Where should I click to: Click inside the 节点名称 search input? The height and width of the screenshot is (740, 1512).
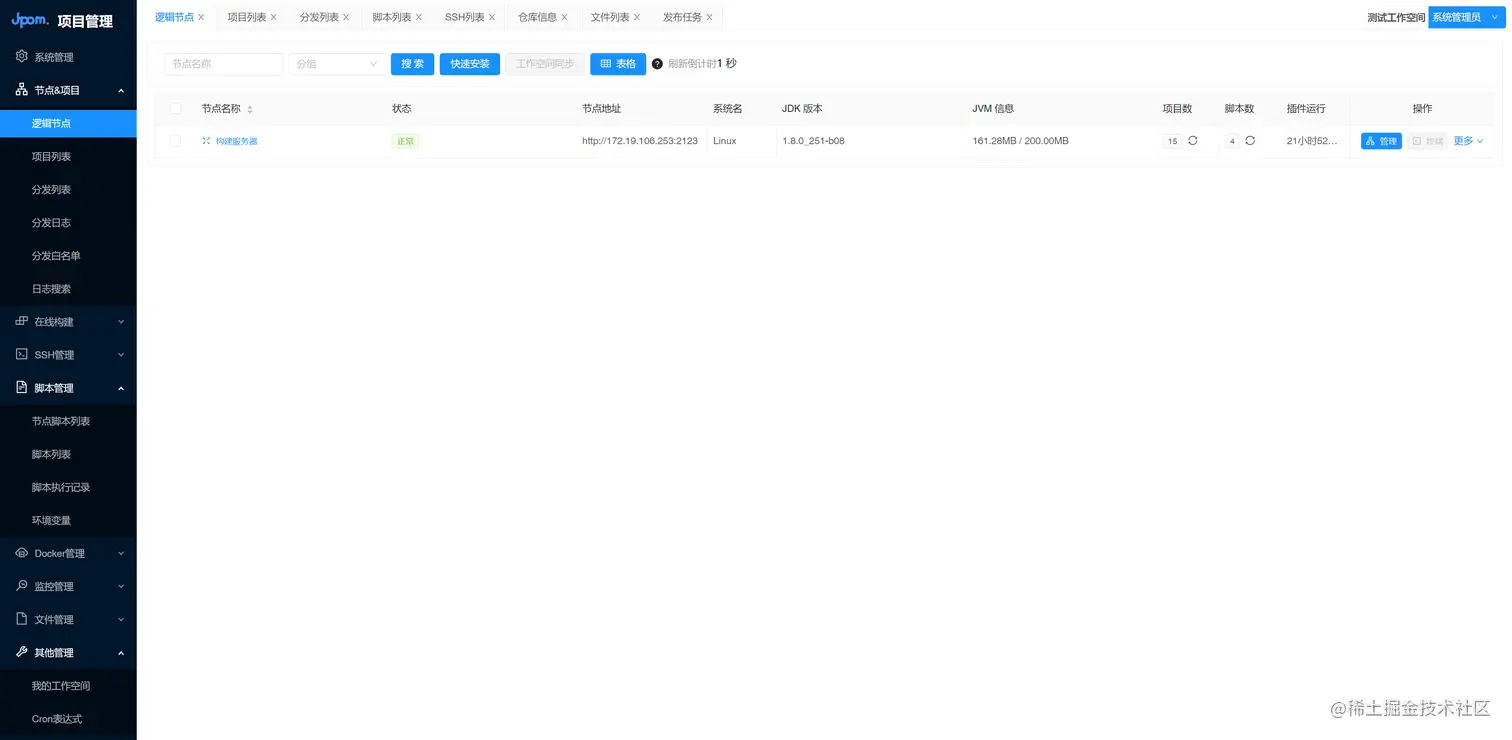tap(223, 63)
